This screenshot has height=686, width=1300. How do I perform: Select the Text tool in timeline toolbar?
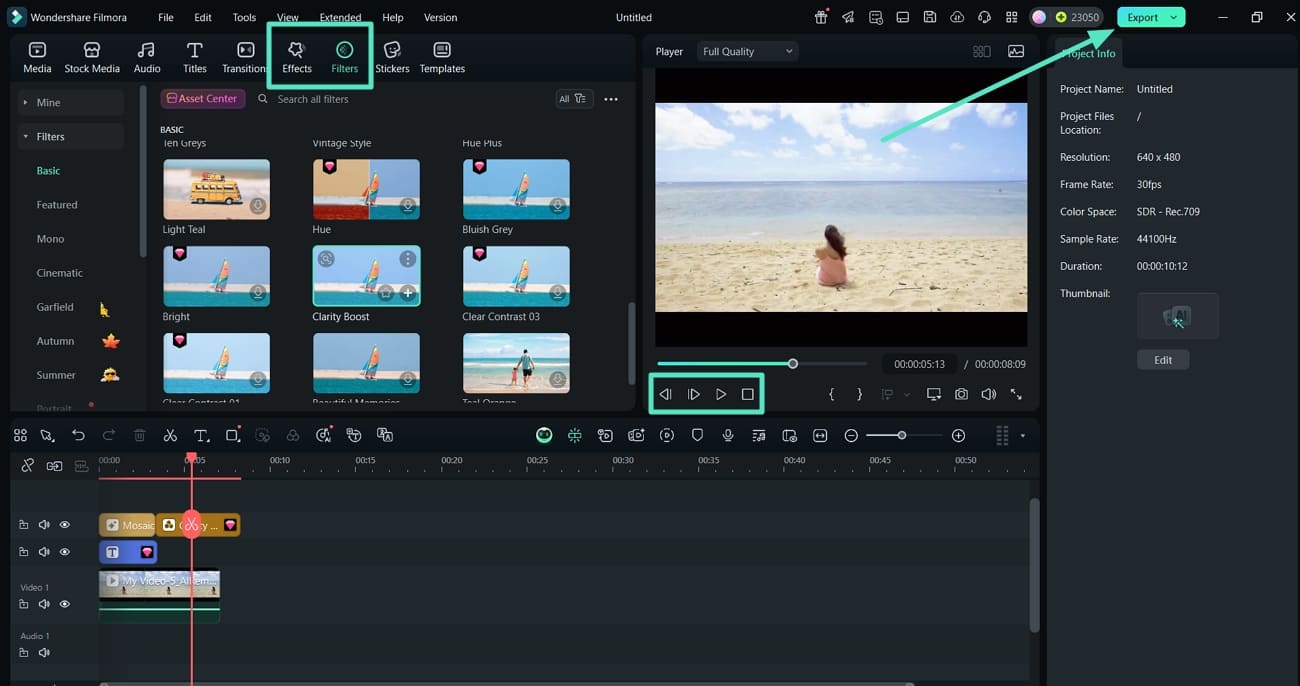pos(201,435)
